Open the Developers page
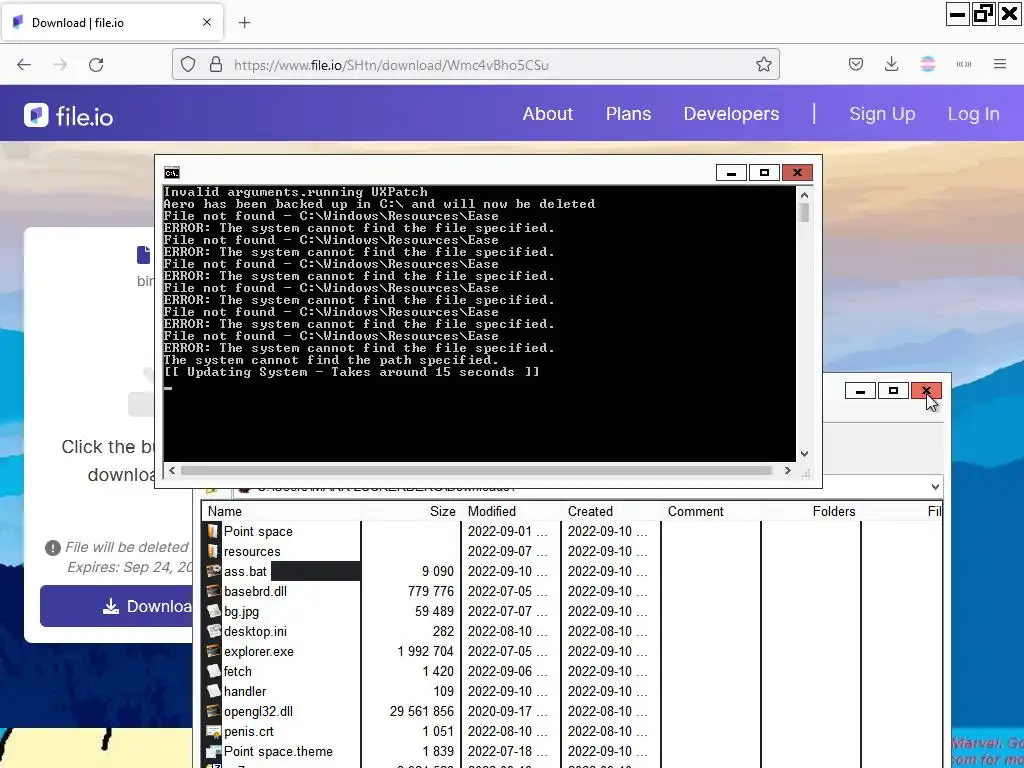This screenshot has height=768, width=1024. [x=731, y=114]
